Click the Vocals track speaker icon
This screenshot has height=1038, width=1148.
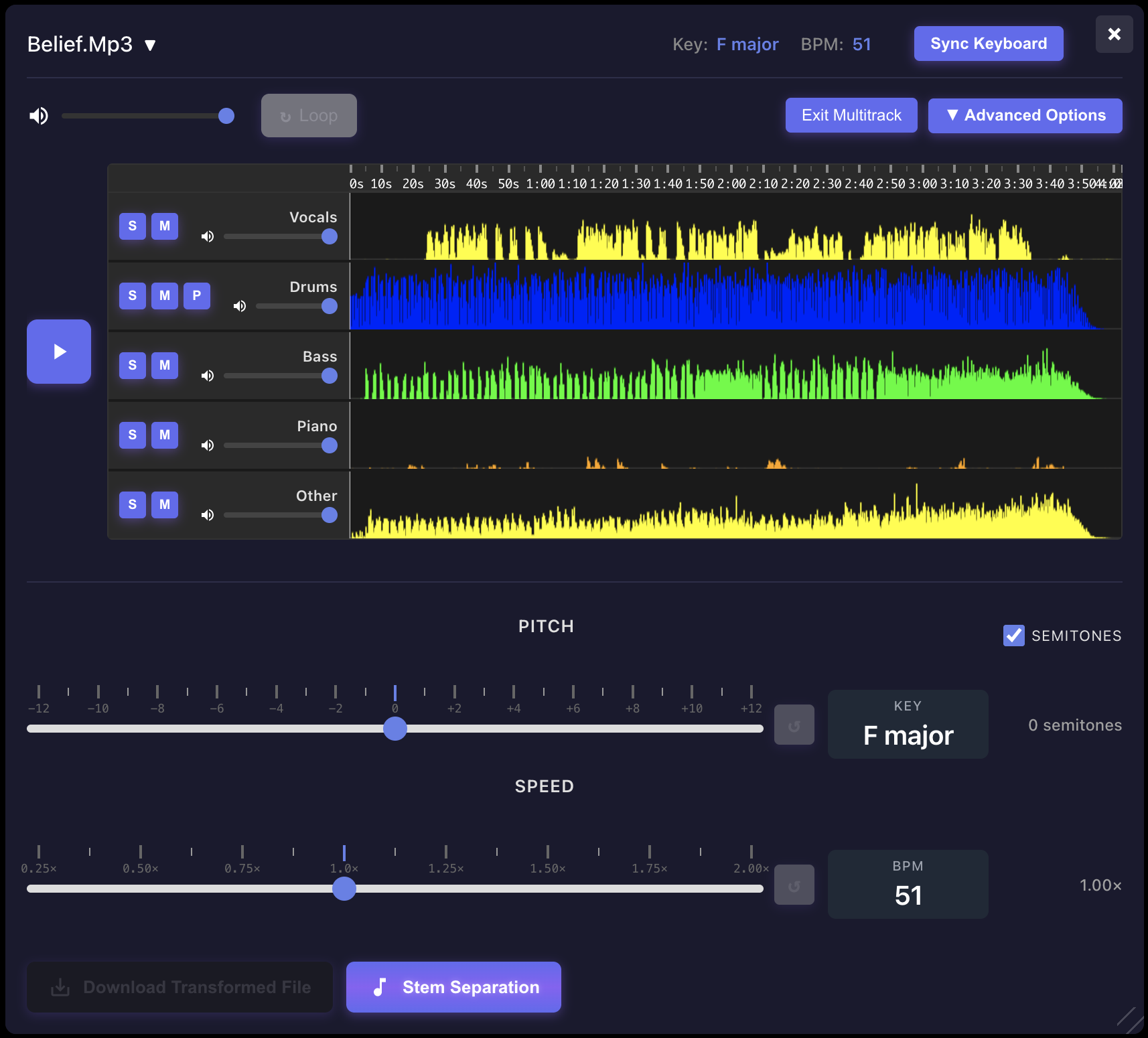[208, 236]
